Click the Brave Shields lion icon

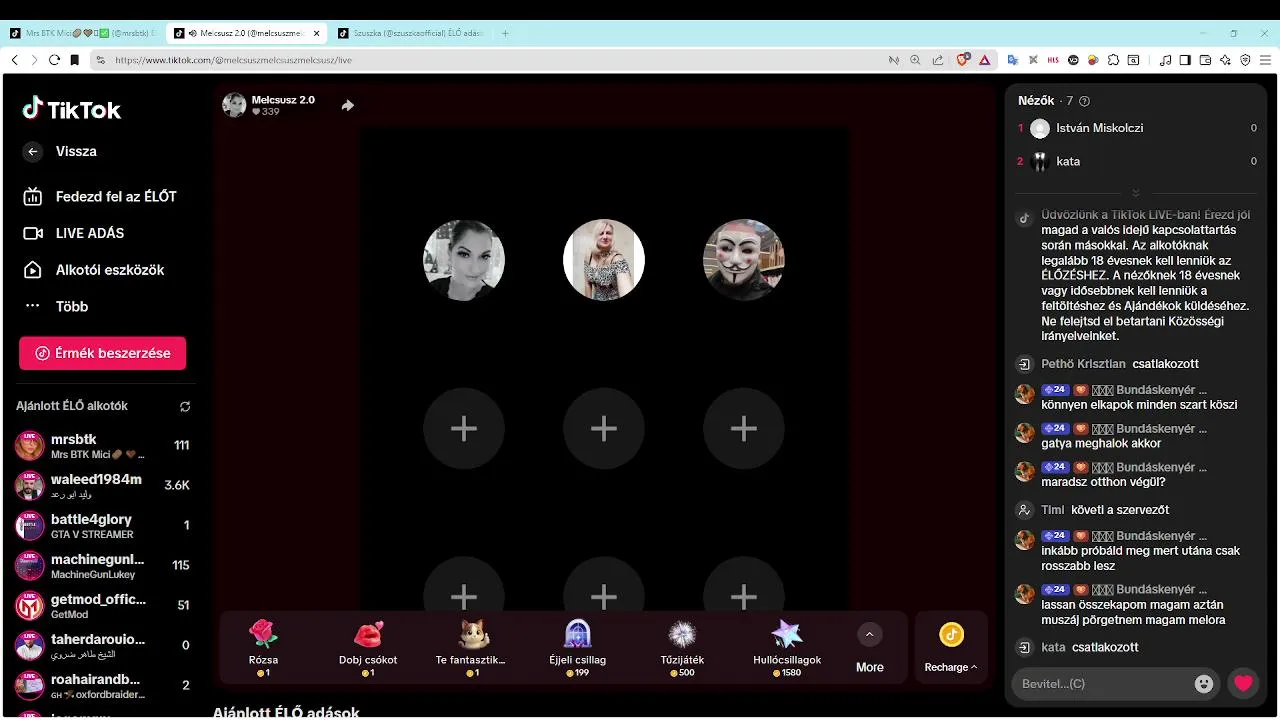(x=963, y=60)
